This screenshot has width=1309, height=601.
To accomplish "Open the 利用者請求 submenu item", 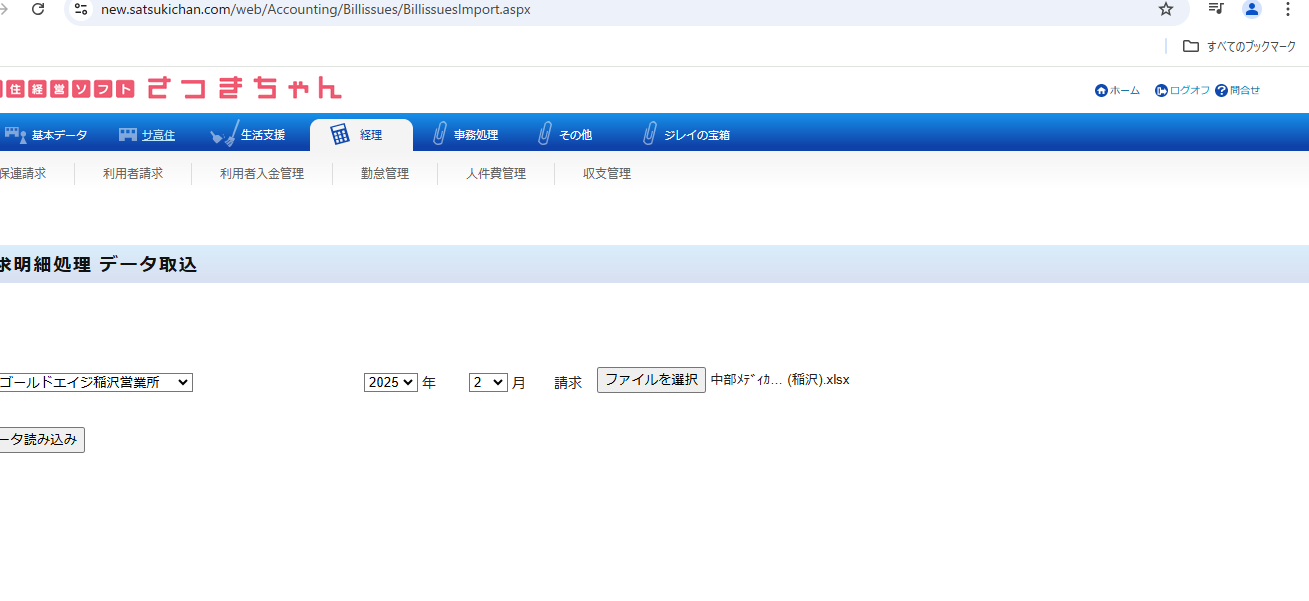I will point(133,173).
